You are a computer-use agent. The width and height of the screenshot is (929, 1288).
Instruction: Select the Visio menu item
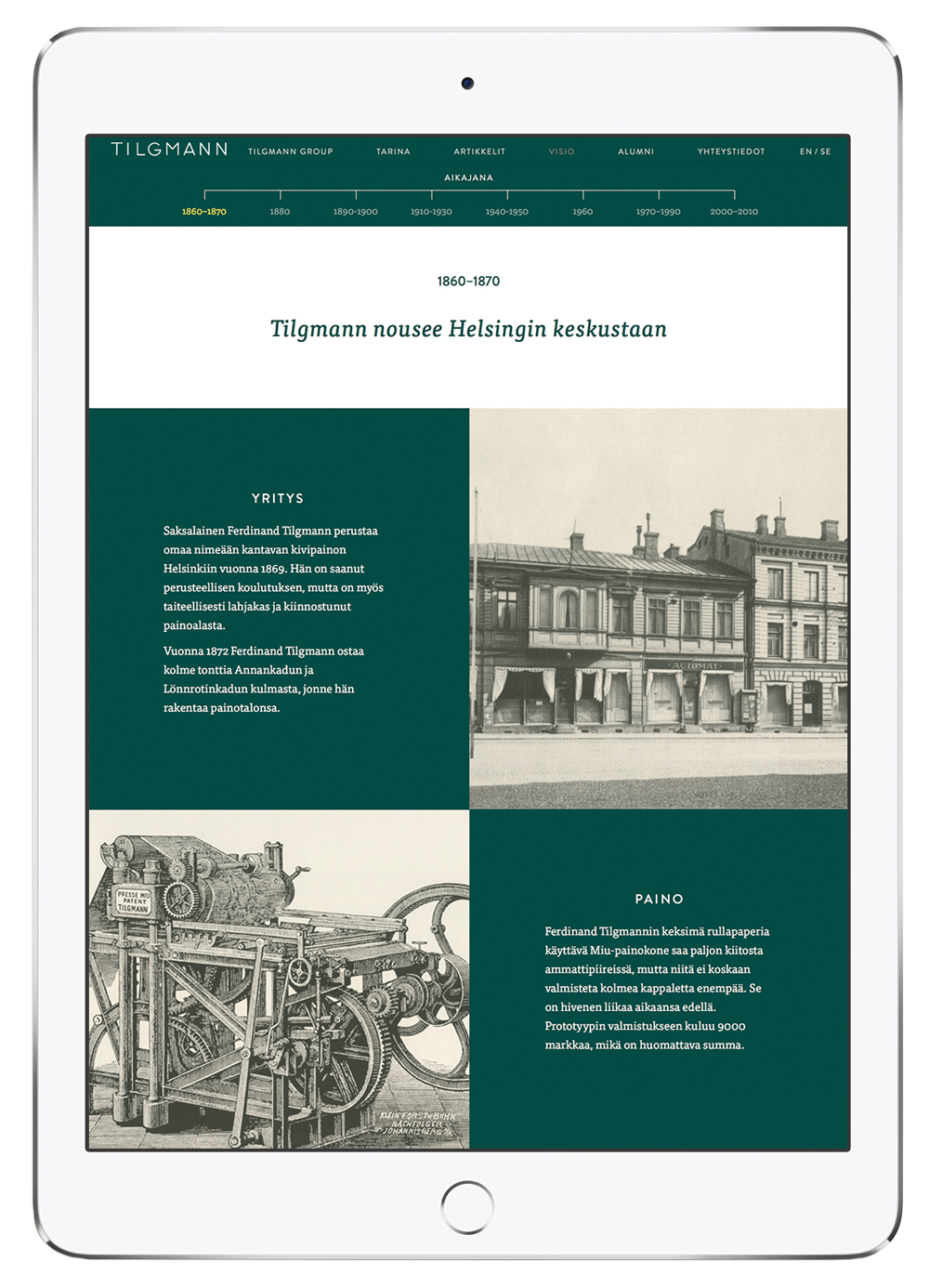point(561,151)
